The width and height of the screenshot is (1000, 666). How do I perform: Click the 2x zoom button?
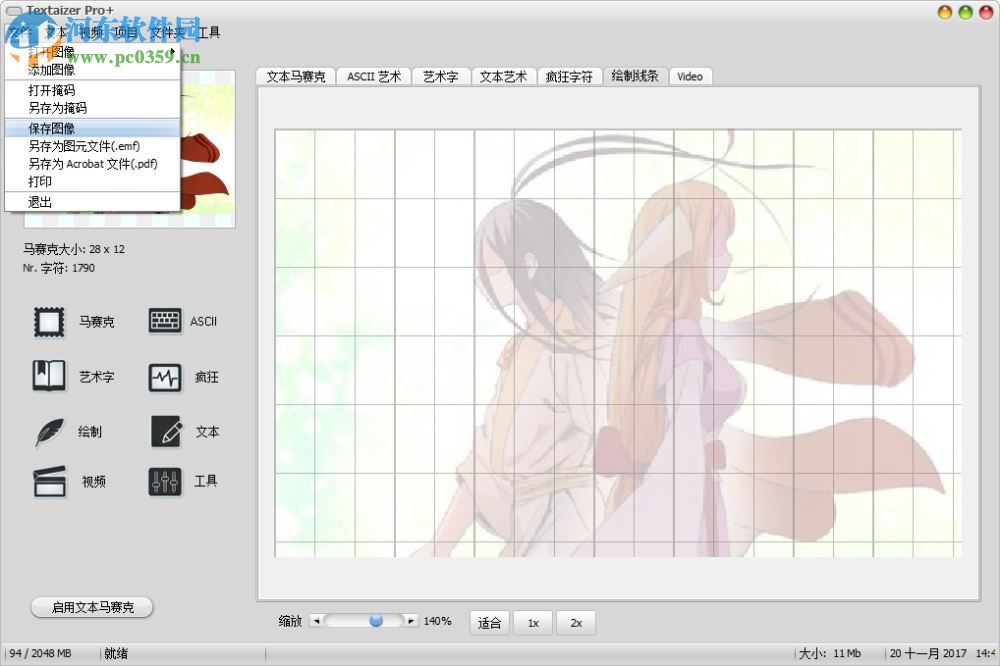click(576, 622)
